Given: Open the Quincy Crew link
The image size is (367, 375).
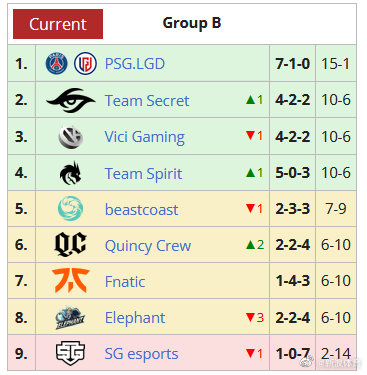Looking at the screenshot, I should click(148, 246).
